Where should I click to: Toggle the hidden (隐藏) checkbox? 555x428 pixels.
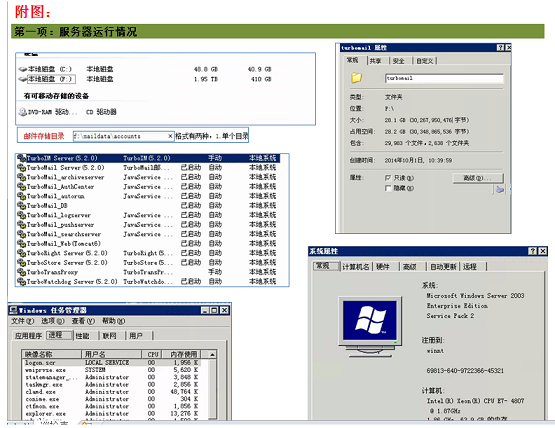[x=388, y=188]
